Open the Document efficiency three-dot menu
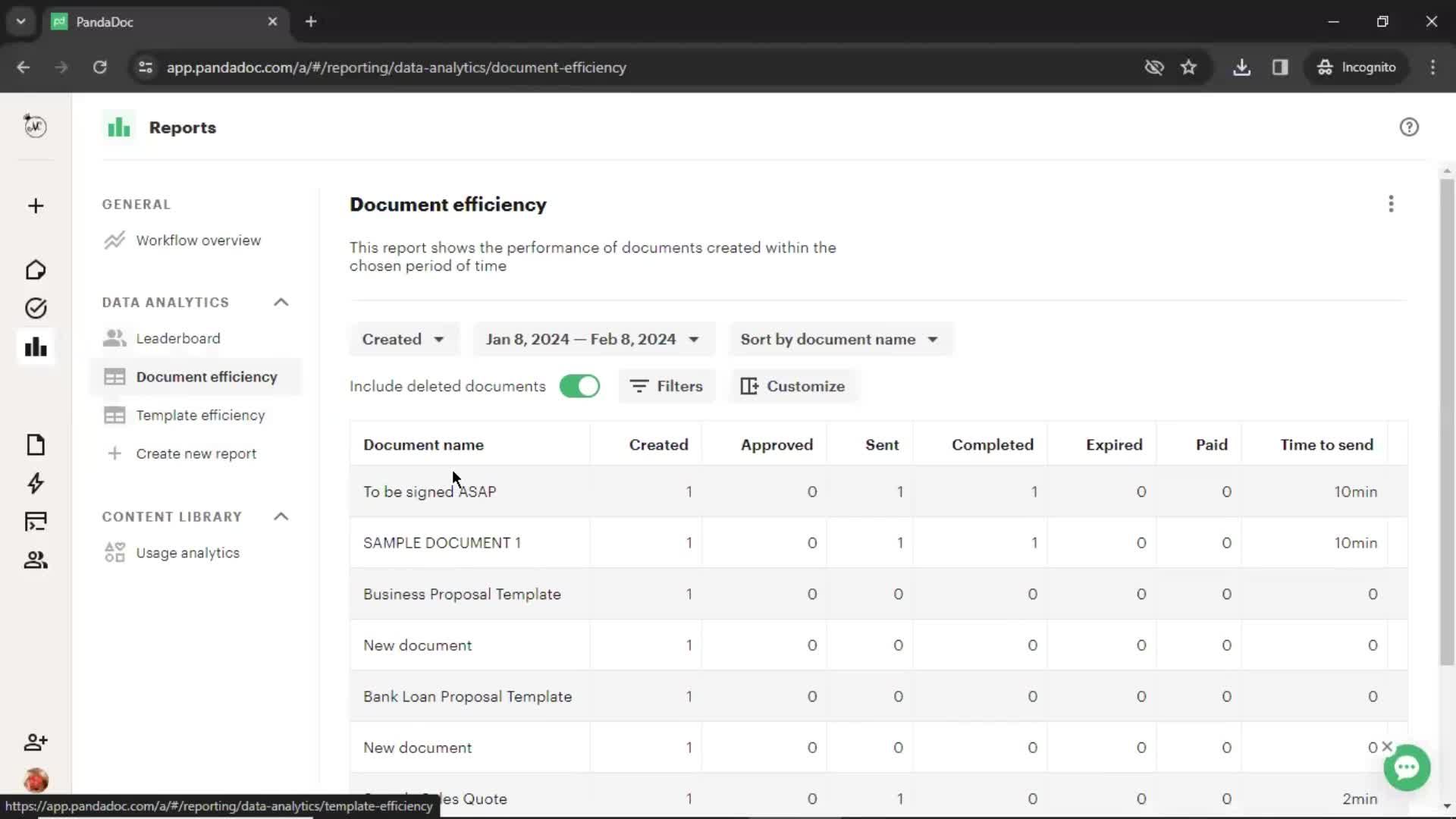This screenshot has height=819, width=1456. pyautogui.click(x=1391, y=204)
